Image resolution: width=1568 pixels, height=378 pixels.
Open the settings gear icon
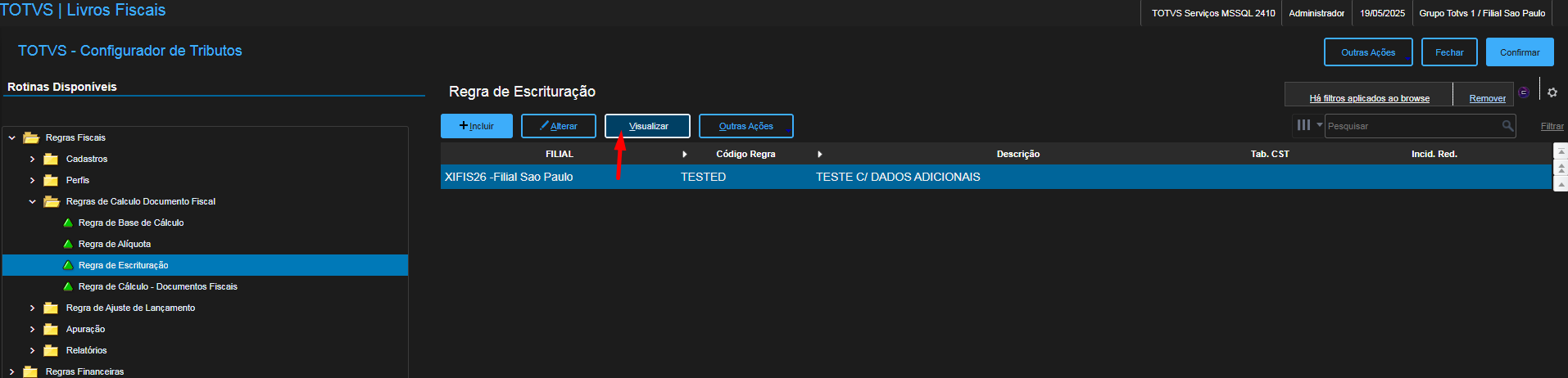pyautogui.click(x=1552, y=92)
